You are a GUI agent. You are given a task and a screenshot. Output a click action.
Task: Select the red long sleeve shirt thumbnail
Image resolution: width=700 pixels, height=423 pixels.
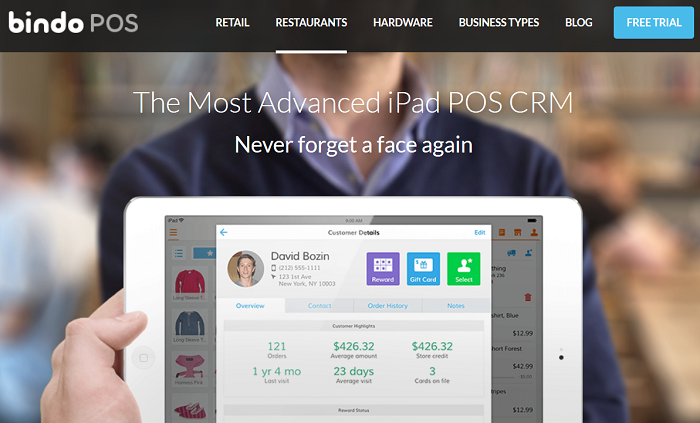tap(190, 284)
